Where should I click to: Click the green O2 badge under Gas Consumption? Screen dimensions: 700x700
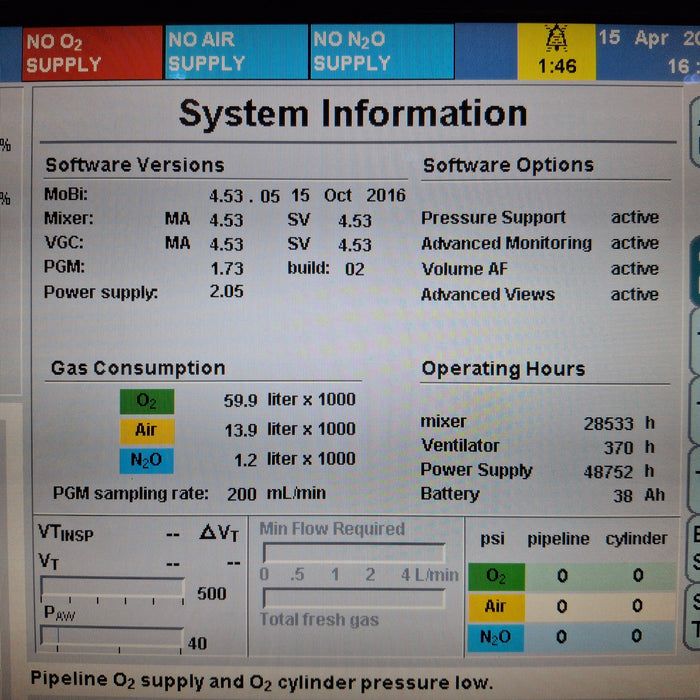tap(146, 401)
